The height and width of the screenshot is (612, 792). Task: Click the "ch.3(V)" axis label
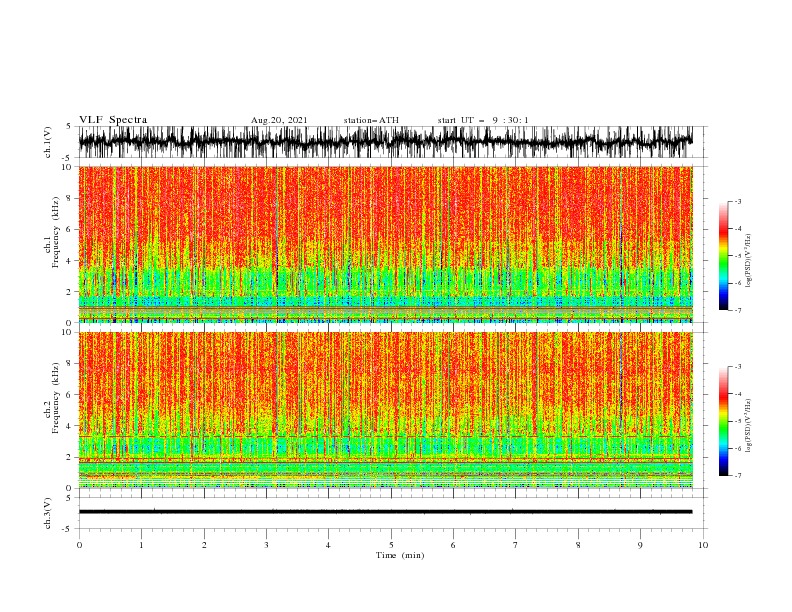pos(48,514)
